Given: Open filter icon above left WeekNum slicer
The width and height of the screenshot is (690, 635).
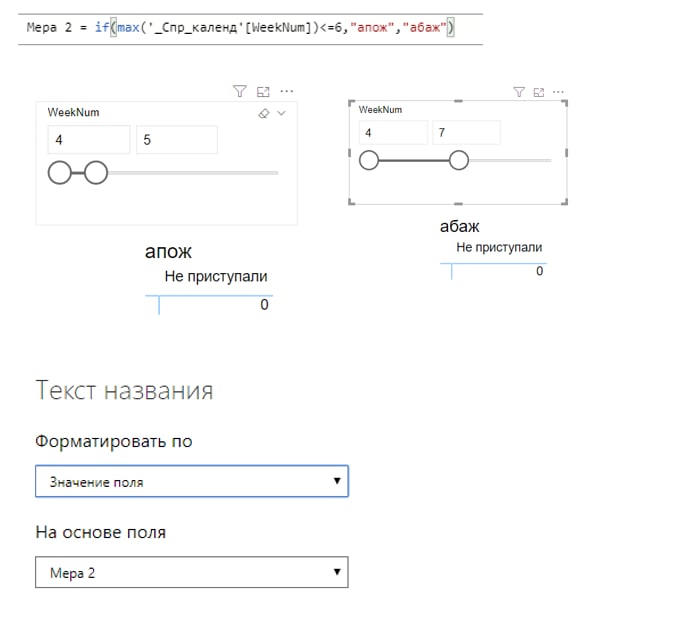Looking at the screenshot, I should 240,91.
